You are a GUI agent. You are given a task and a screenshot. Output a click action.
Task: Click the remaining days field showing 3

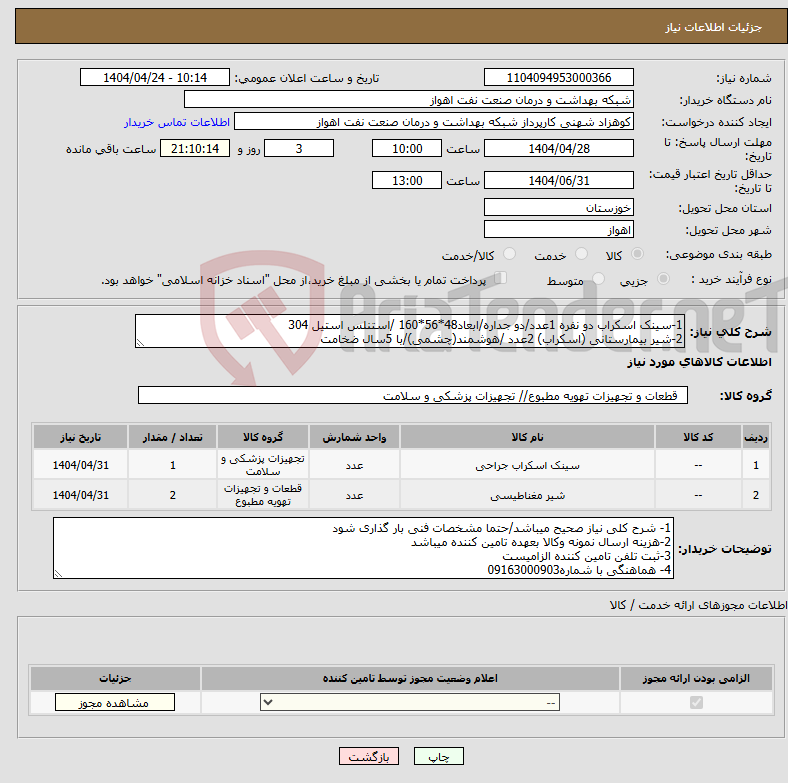coord(299,148)
